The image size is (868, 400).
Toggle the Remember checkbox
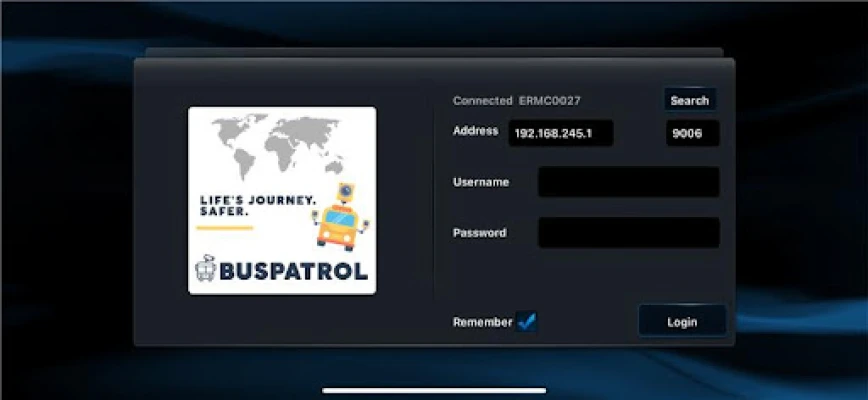point(526,321)
